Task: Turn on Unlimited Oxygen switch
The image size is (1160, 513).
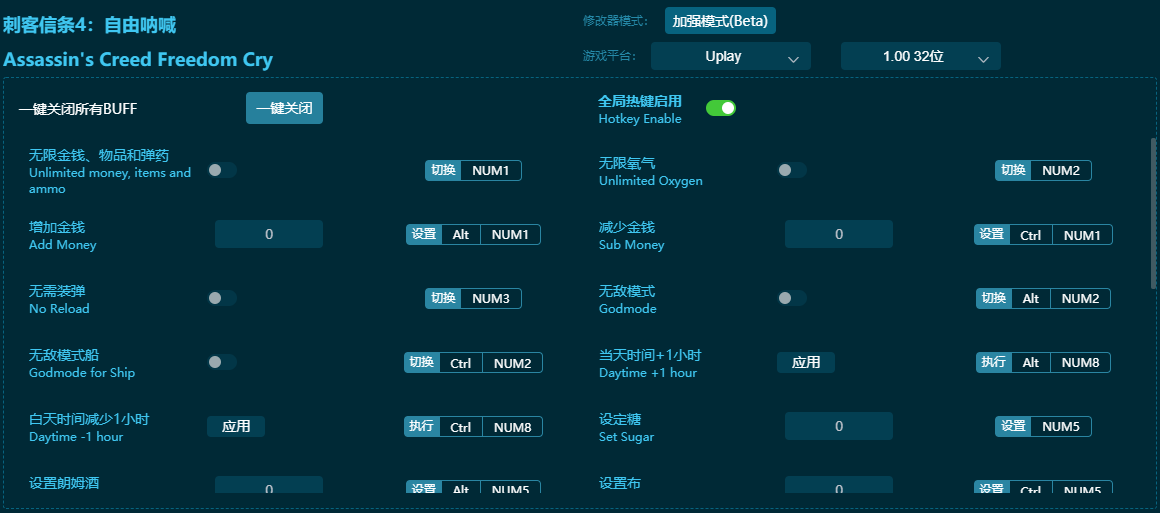Action: [792, 170]
